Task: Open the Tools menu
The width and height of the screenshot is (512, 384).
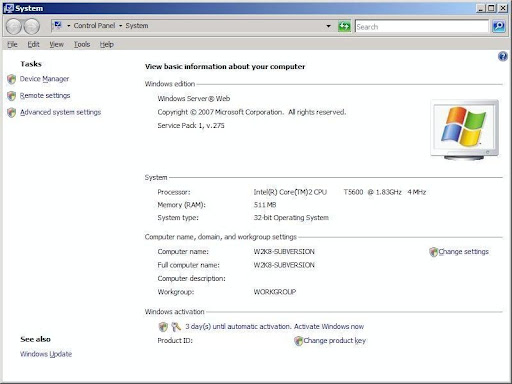Action: click(82, 44)
